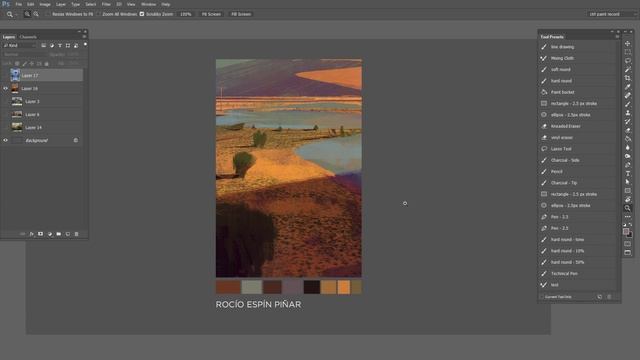Show Layer 14 visibility box
Viewport: 640px width, 360px height.
click(x=5, y=127)
